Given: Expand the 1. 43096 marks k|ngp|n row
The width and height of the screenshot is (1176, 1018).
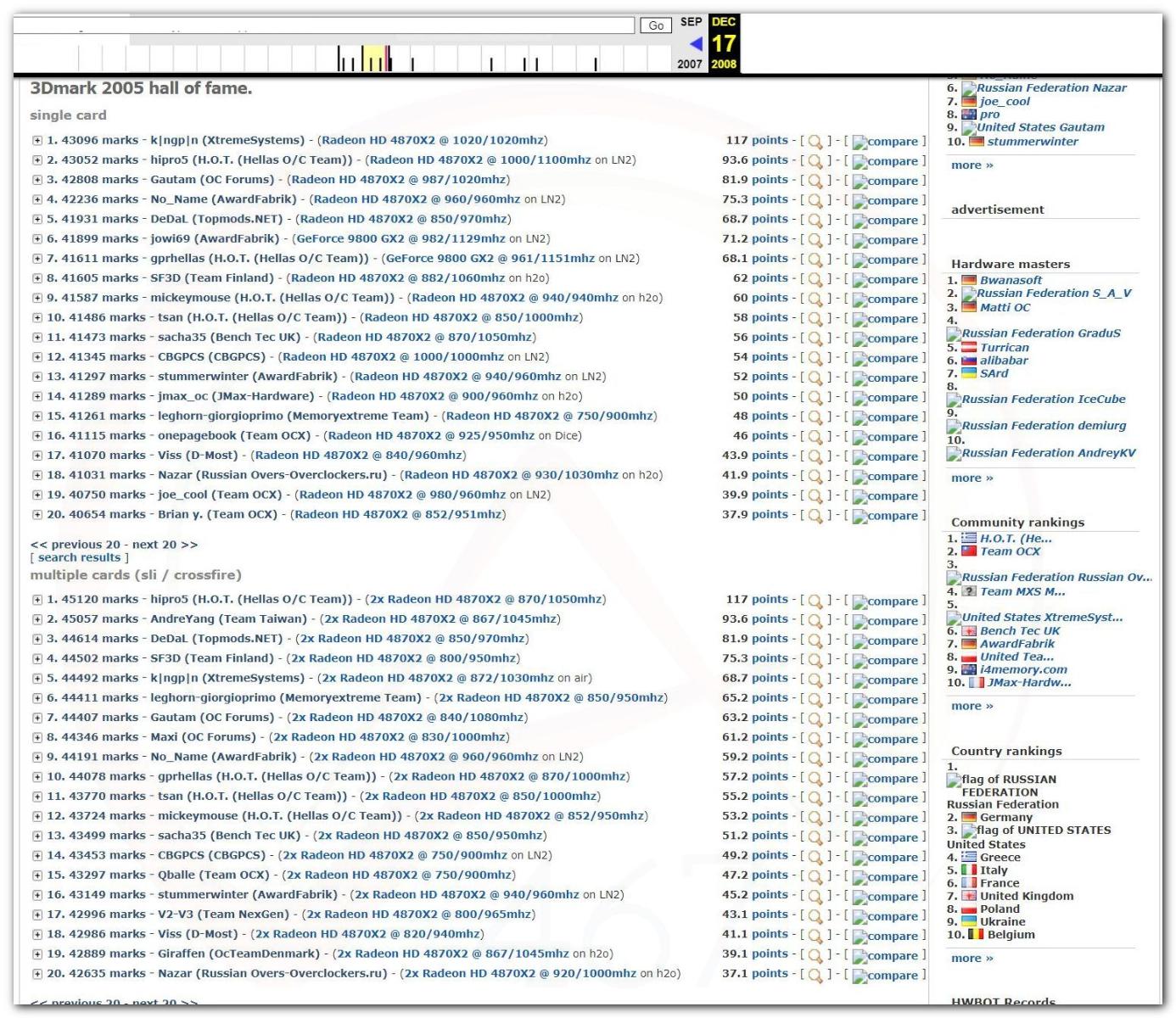Looking at the screenshot, I should [x=36, y=141].
